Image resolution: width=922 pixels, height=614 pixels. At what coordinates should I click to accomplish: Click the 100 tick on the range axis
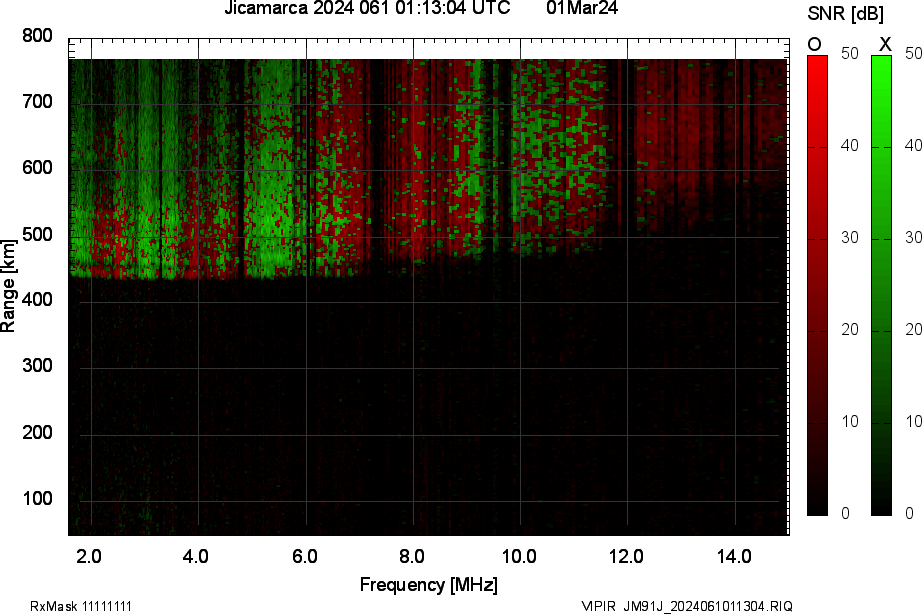[x=38, y=499]
